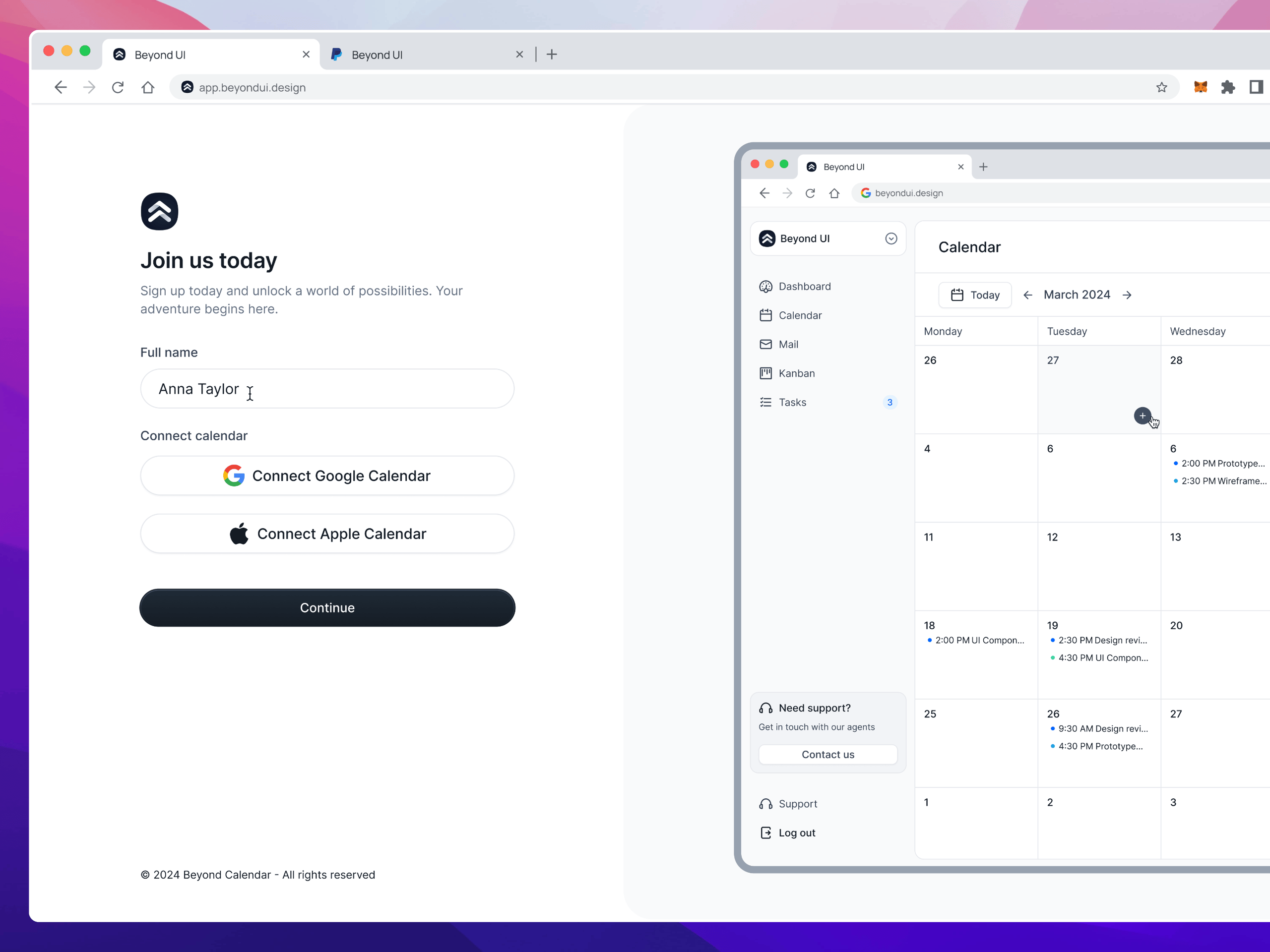Open a new tab with plus button
This screenshot has width=1270, height=952.
point(552,55)
